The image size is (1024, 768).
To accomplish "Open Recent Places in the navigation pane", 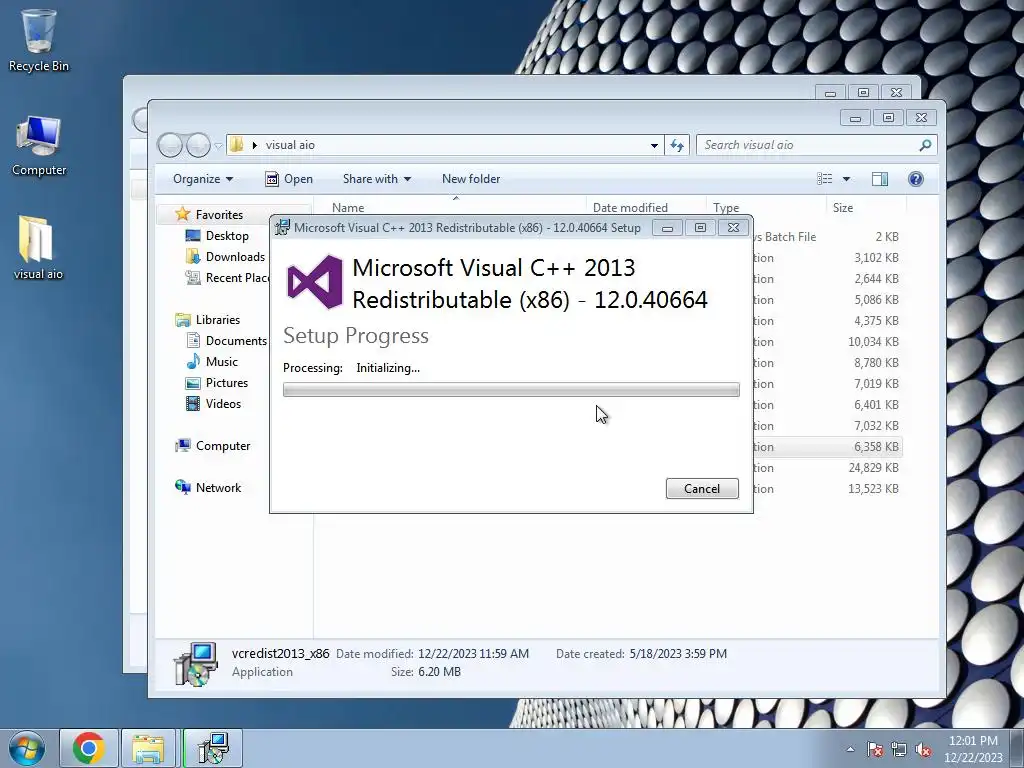I will click(237, 278).
